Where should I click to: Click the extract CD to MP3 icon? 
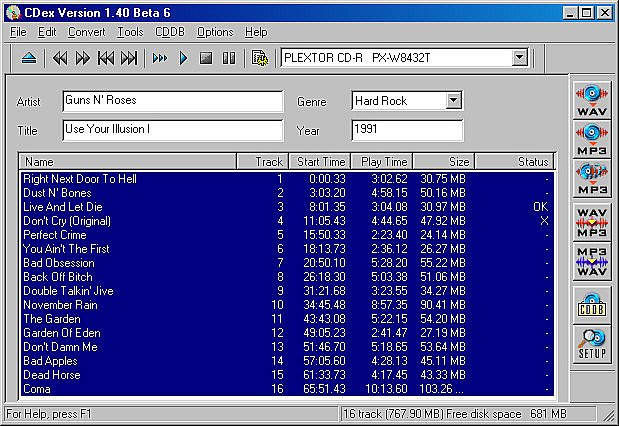point(591,139)
